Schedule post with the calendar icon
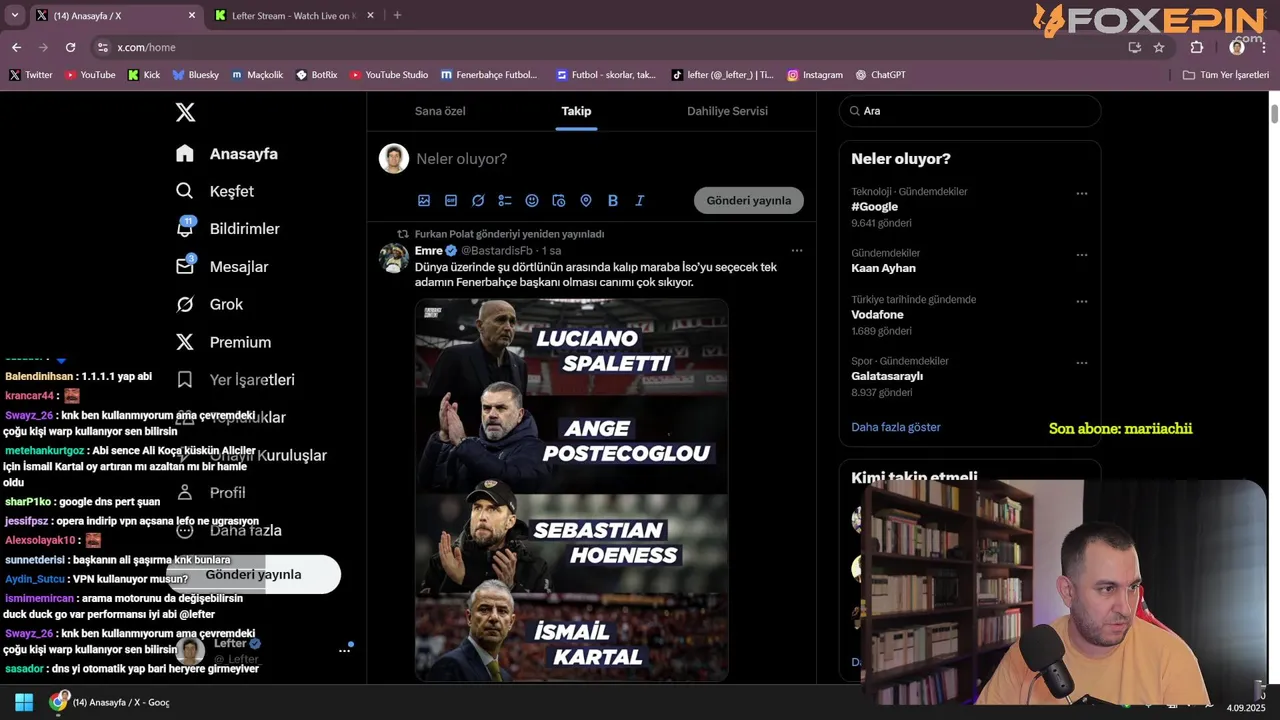Image resolution: width=1280 pixels, height=720 pixels. point(559,201)
